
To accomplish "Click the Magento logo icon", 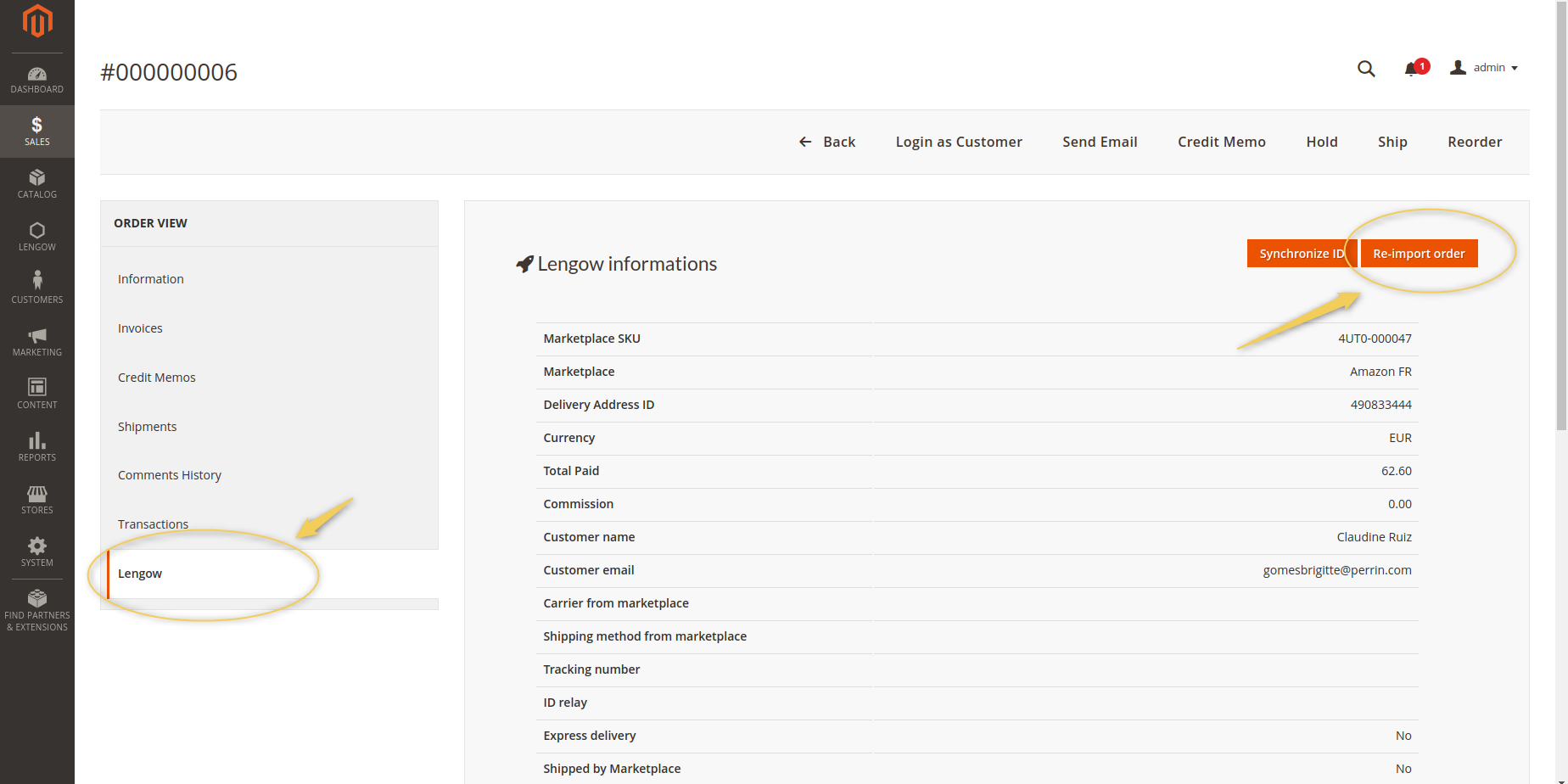I will pos(36,21).
